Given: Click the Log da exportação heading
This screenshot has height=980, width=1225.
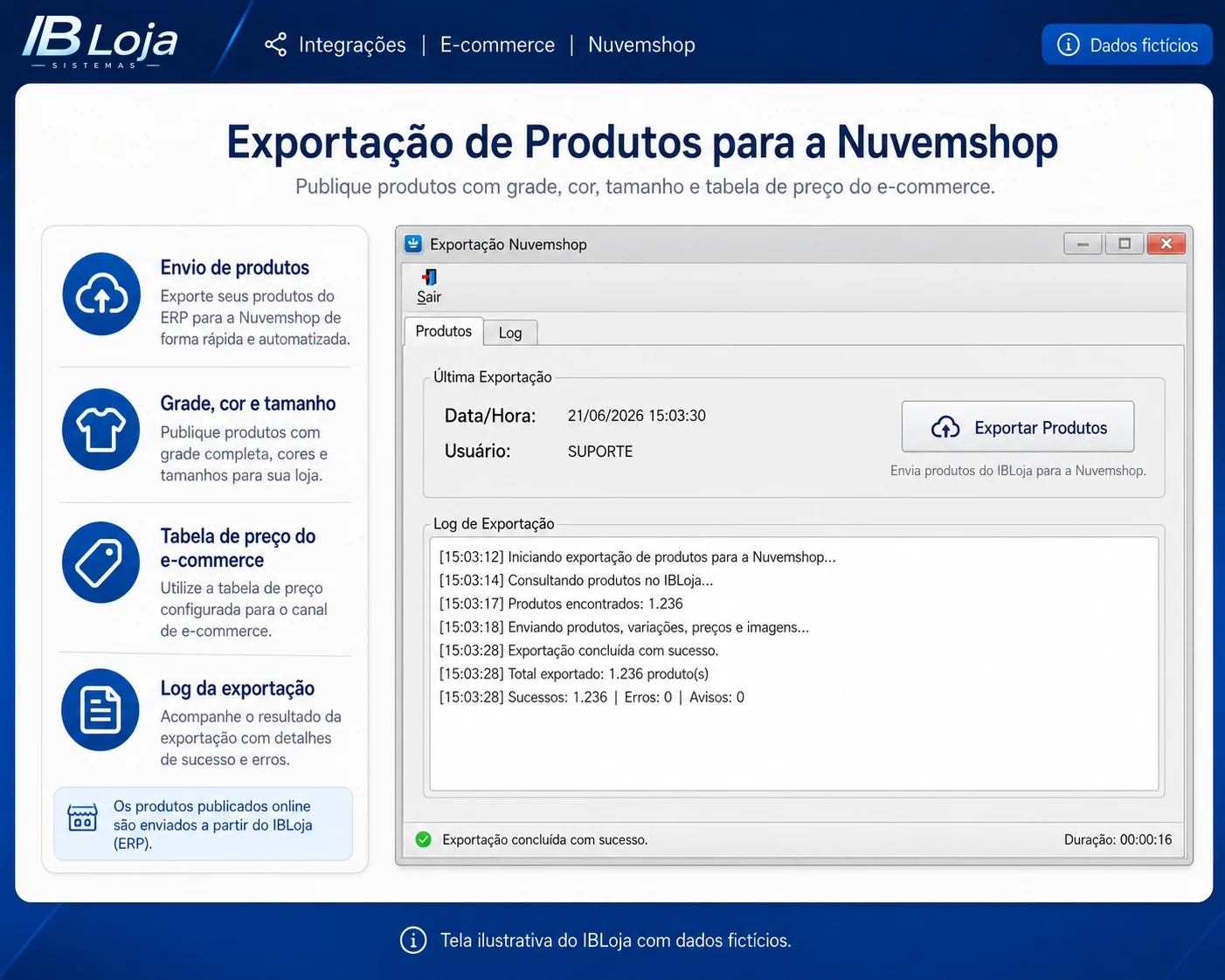Looking at the screenshot, I should click(x=238, y=688).
